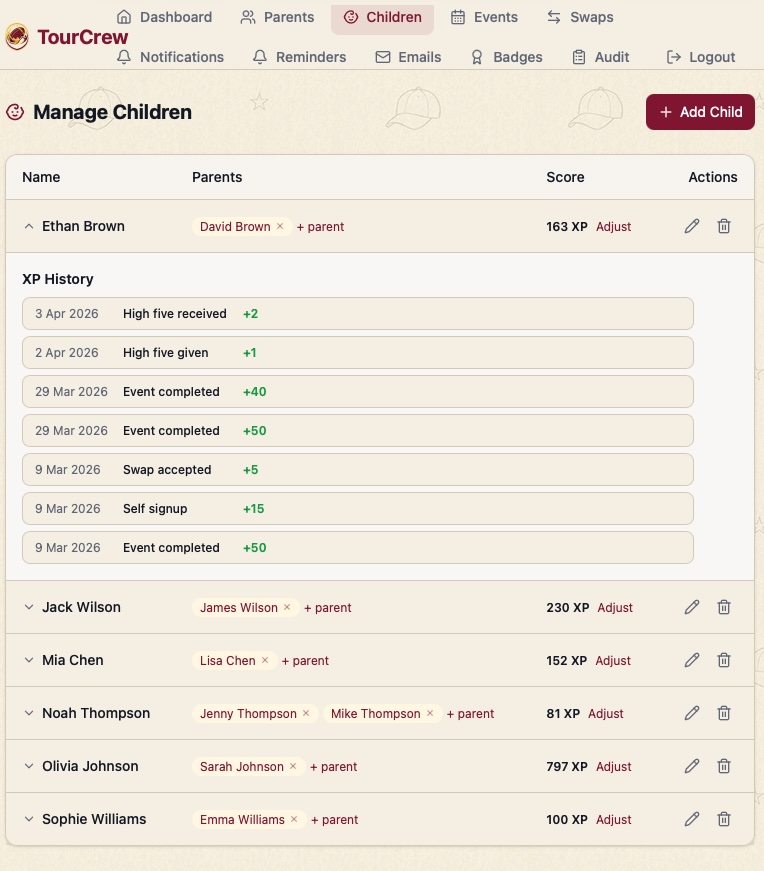Add a parent to Jack Wilson
The width and height of the screenshot is (764, 871).
pos(327,608)
